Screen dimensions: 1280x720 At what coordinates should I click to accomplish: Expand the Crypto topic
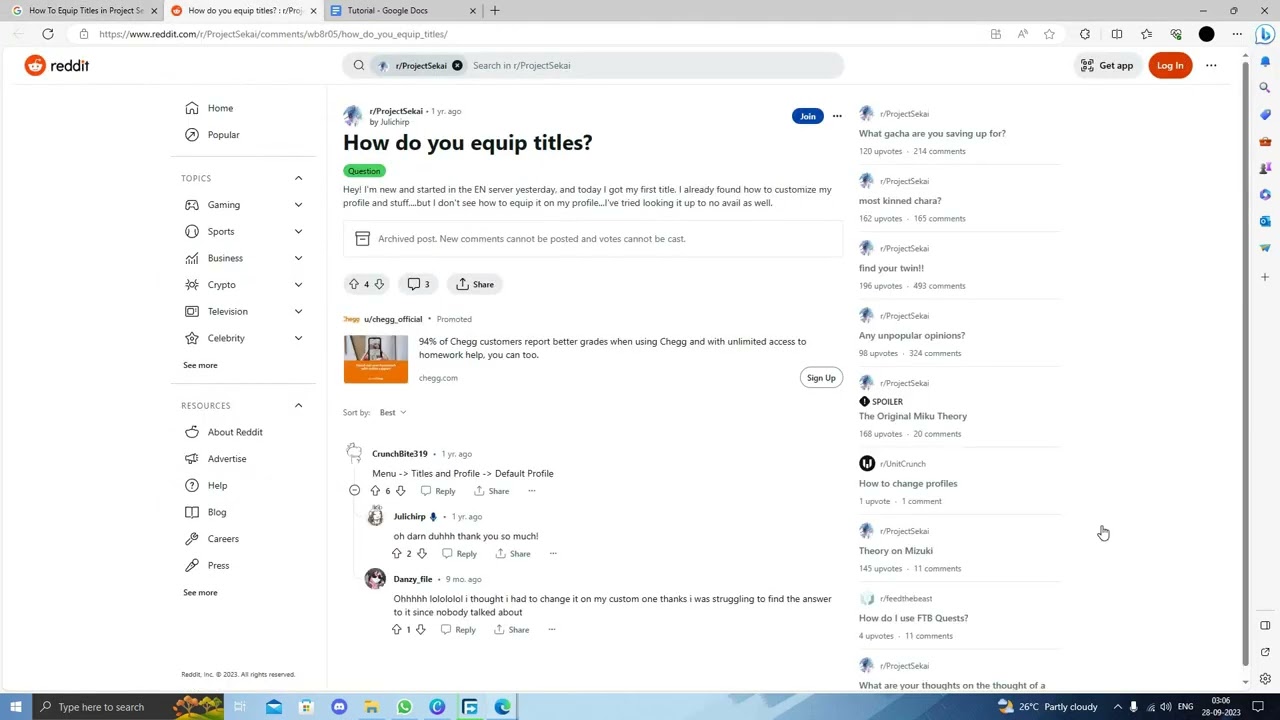[298, 285]
